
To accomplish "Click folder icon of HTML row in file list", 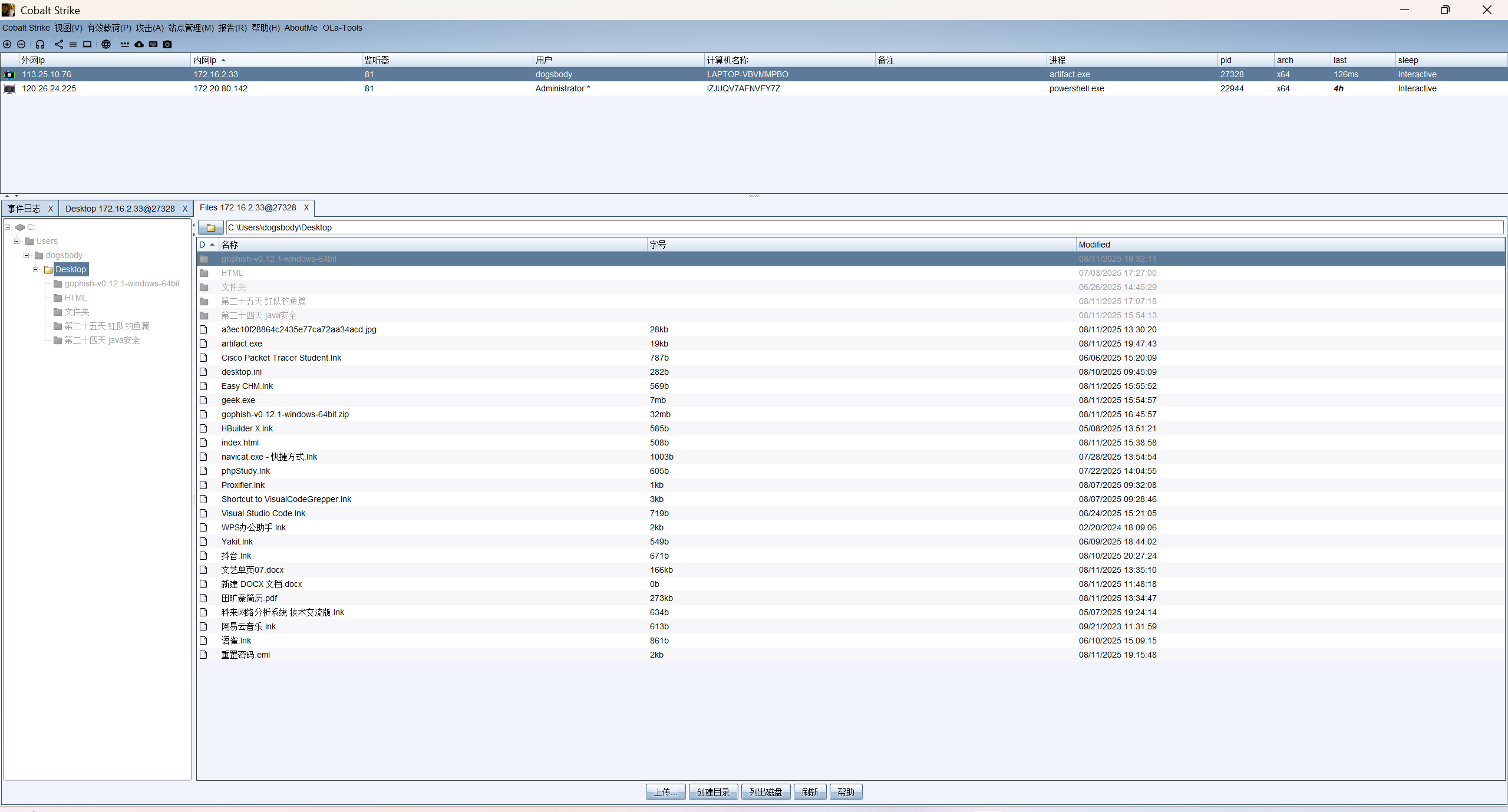I will (204, 273).
